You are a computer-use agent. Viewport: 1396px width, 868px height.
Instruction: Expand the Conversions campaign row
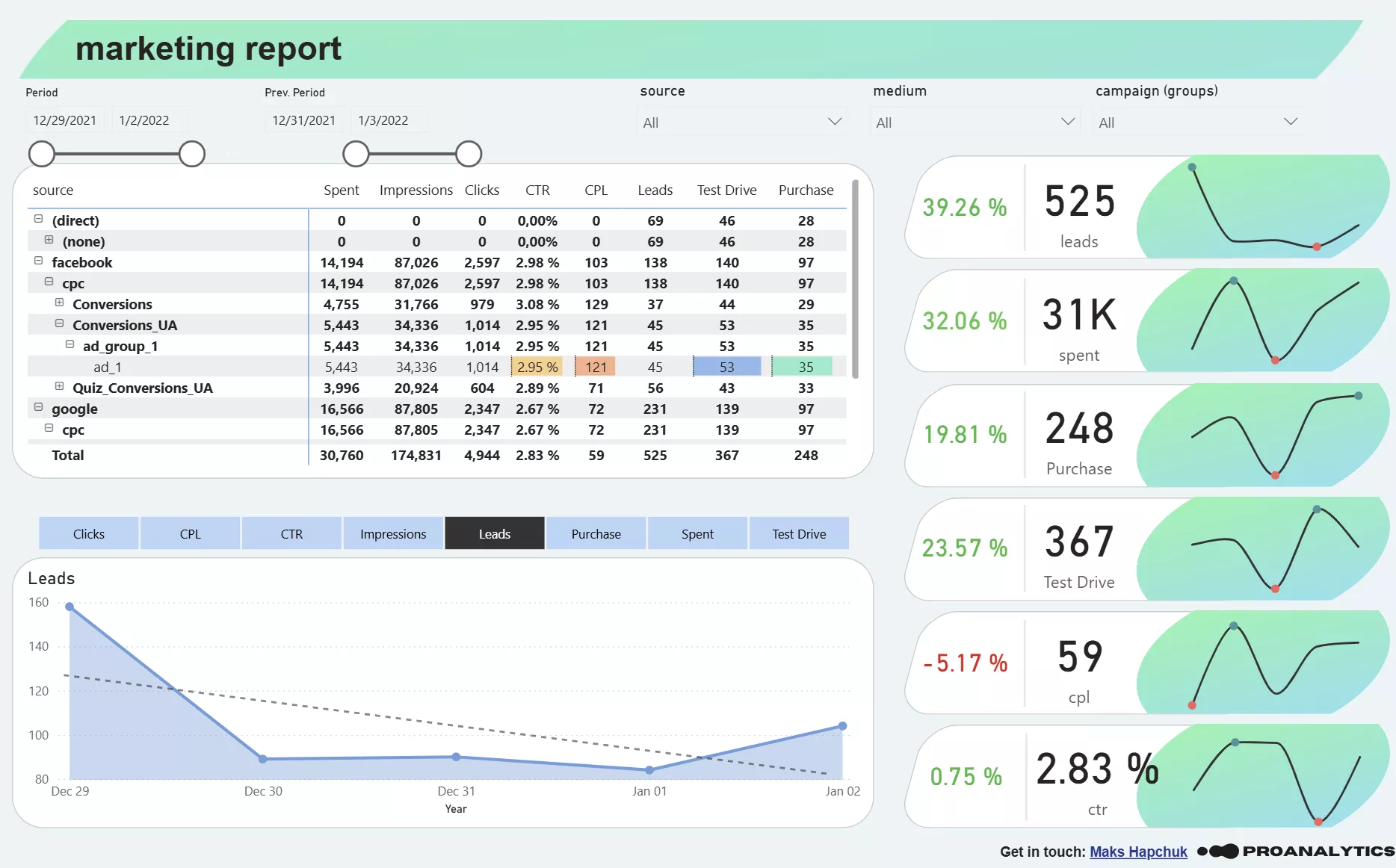tap(59, 303)
